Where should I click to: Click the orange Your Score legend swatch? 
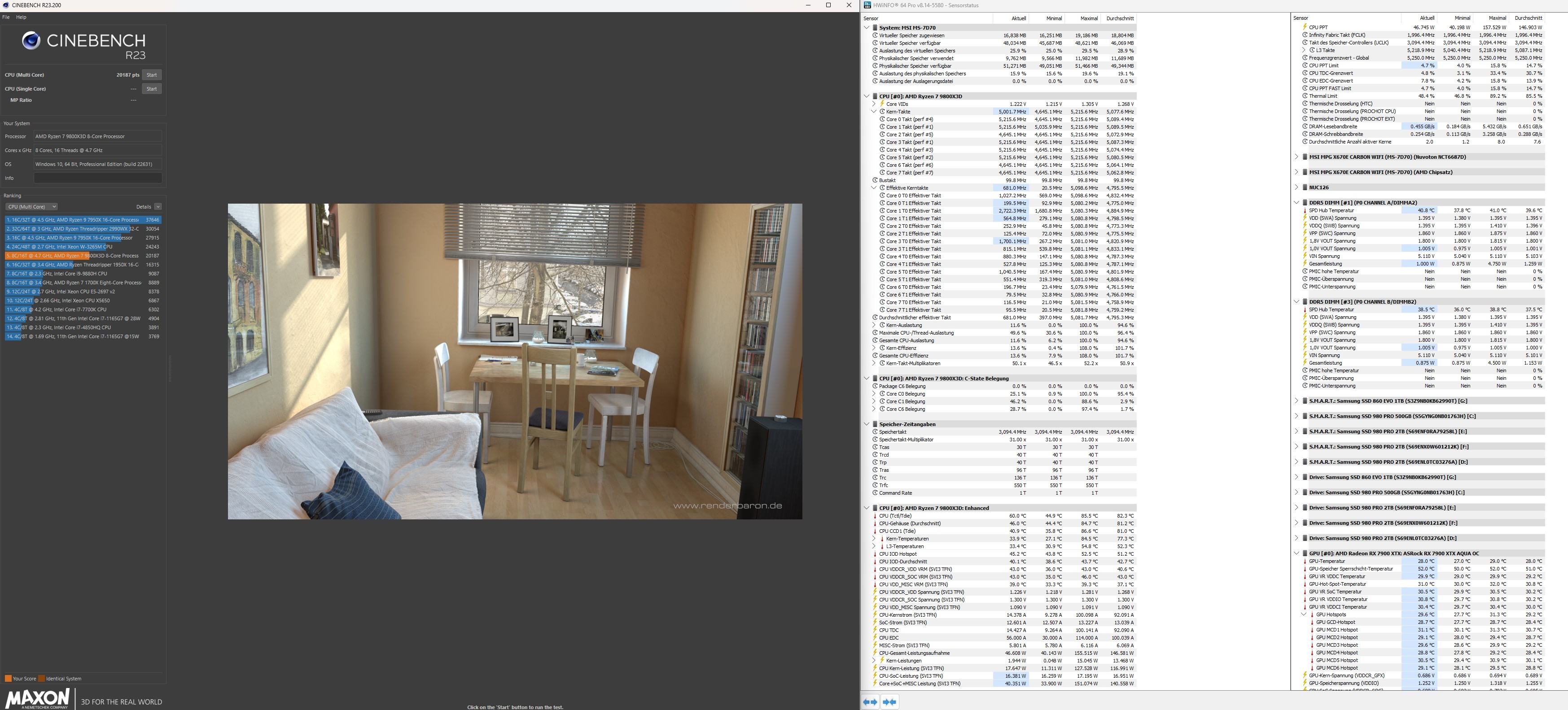click(x=8, y=678)
